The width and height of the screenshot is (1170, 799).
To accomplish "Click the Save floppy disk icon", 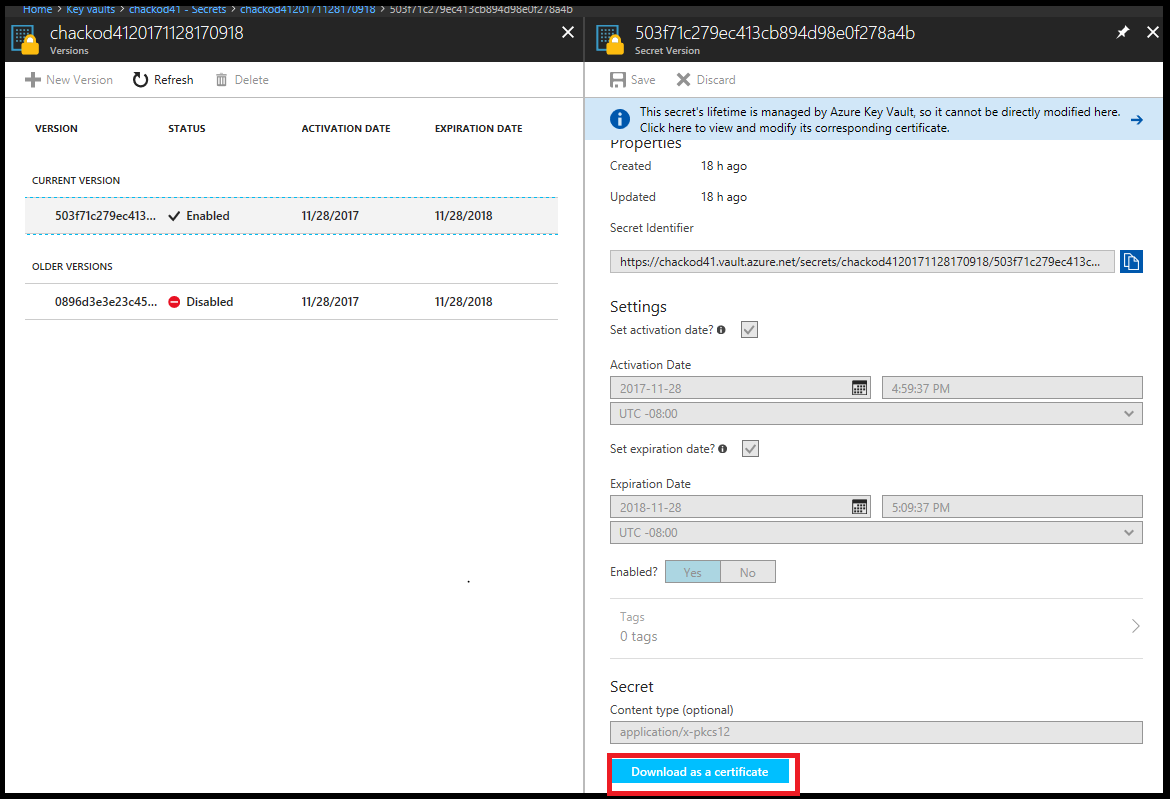I will pyautogui.click(x=618, y=80).
